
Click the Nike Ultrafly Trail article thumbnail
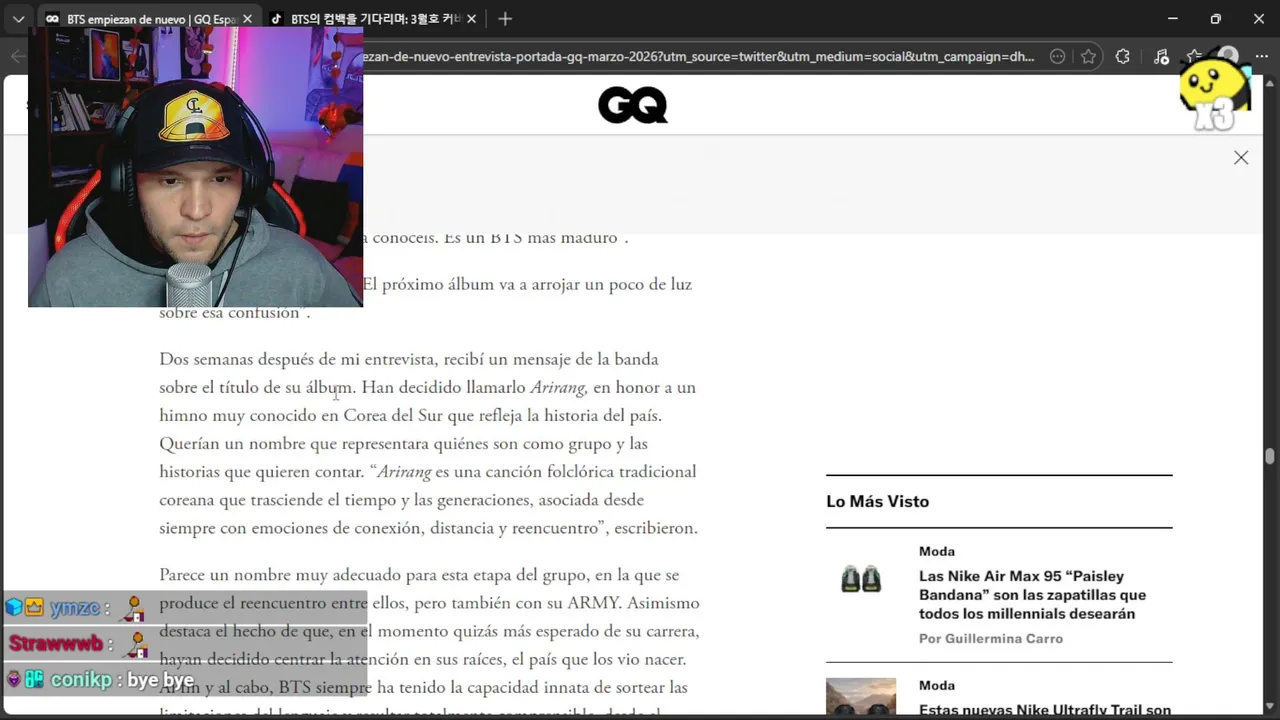[x=861, y=698]
